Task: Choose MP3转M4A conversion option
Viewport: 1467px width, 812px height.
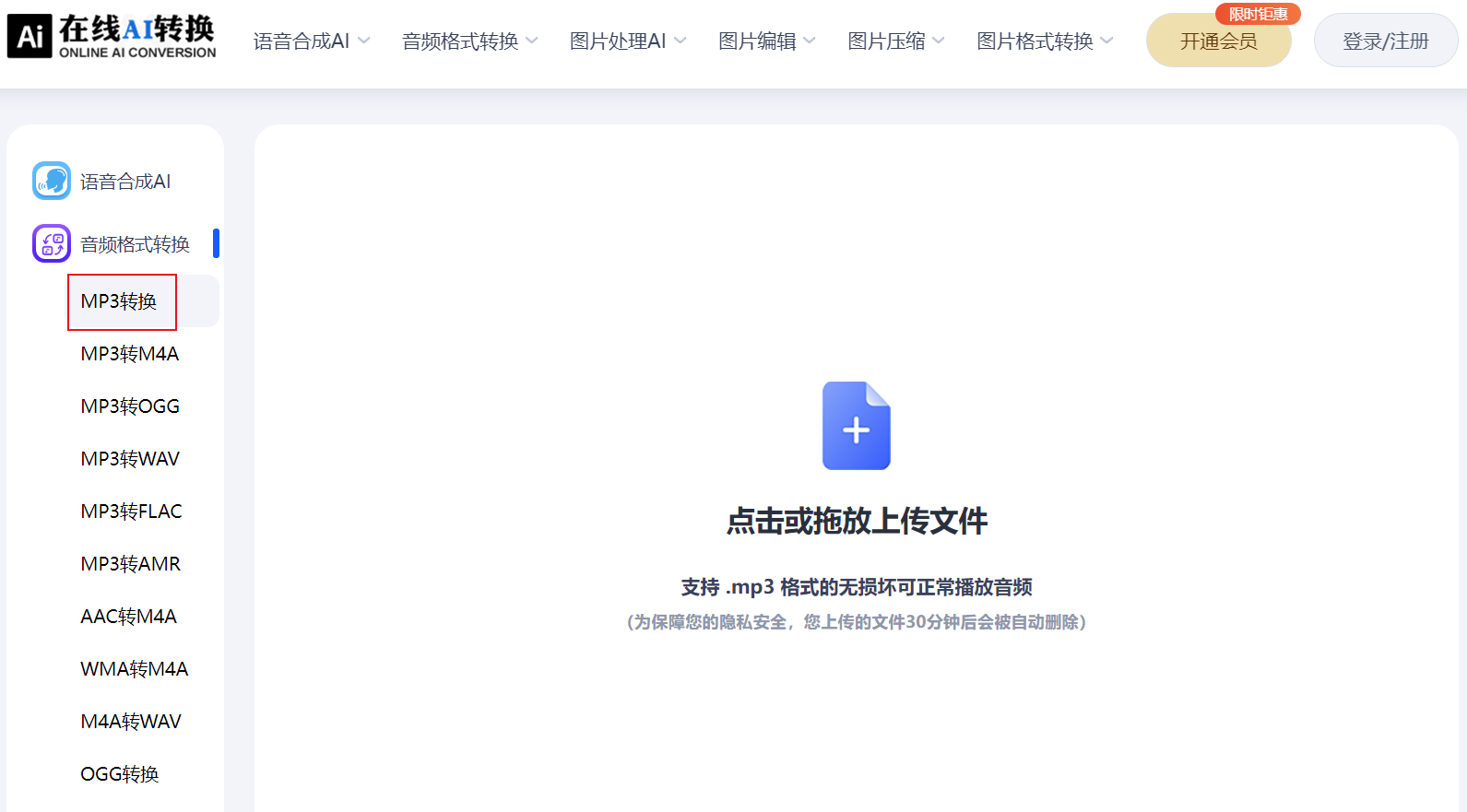Action: pos(130,354)
